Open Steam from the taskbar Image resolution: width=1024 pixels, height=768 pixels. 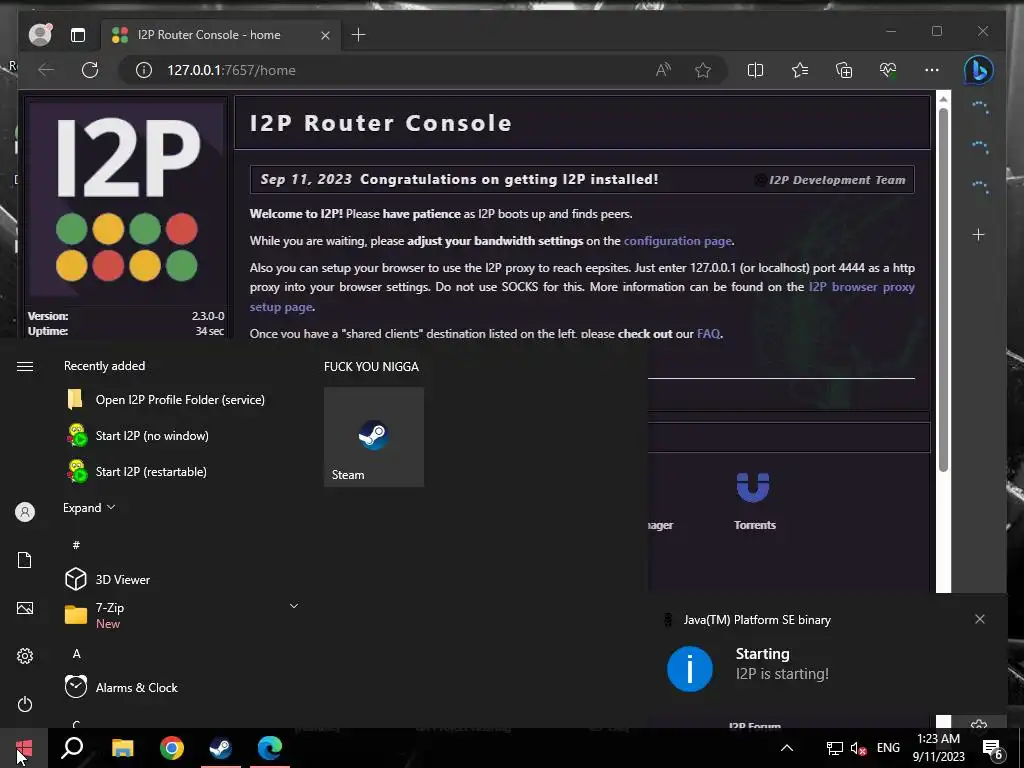coord(221,748)
